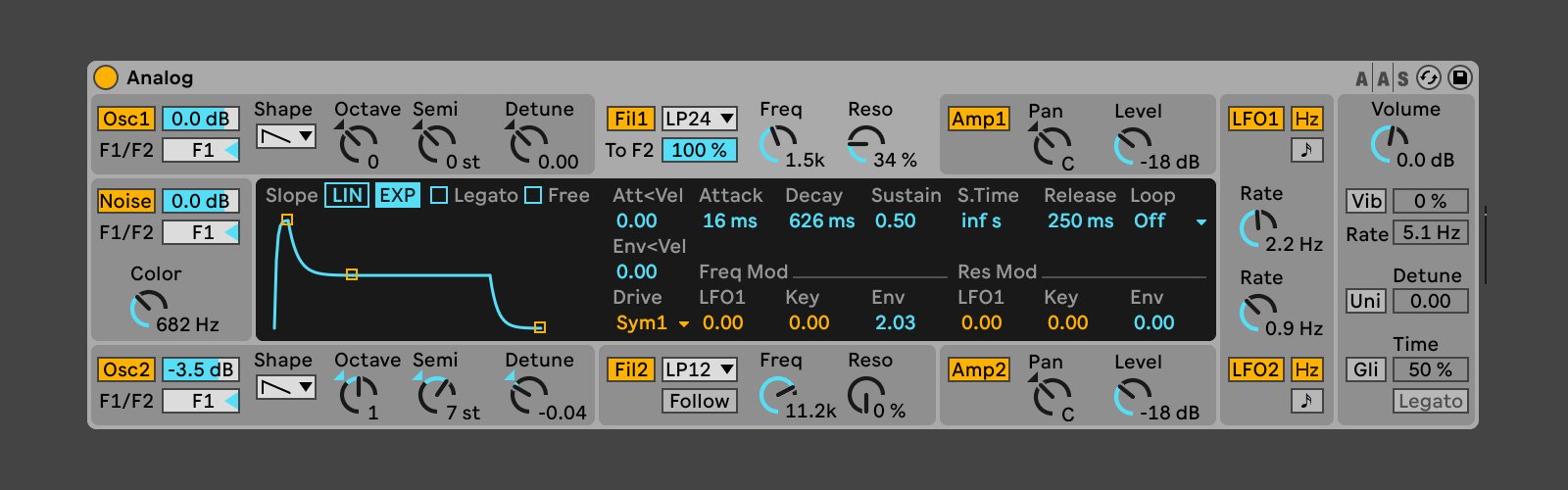This screenshot has width=1568, height=490.
Task: Click the Amp2 Level knob
Action: click(x=1132, y=397)
